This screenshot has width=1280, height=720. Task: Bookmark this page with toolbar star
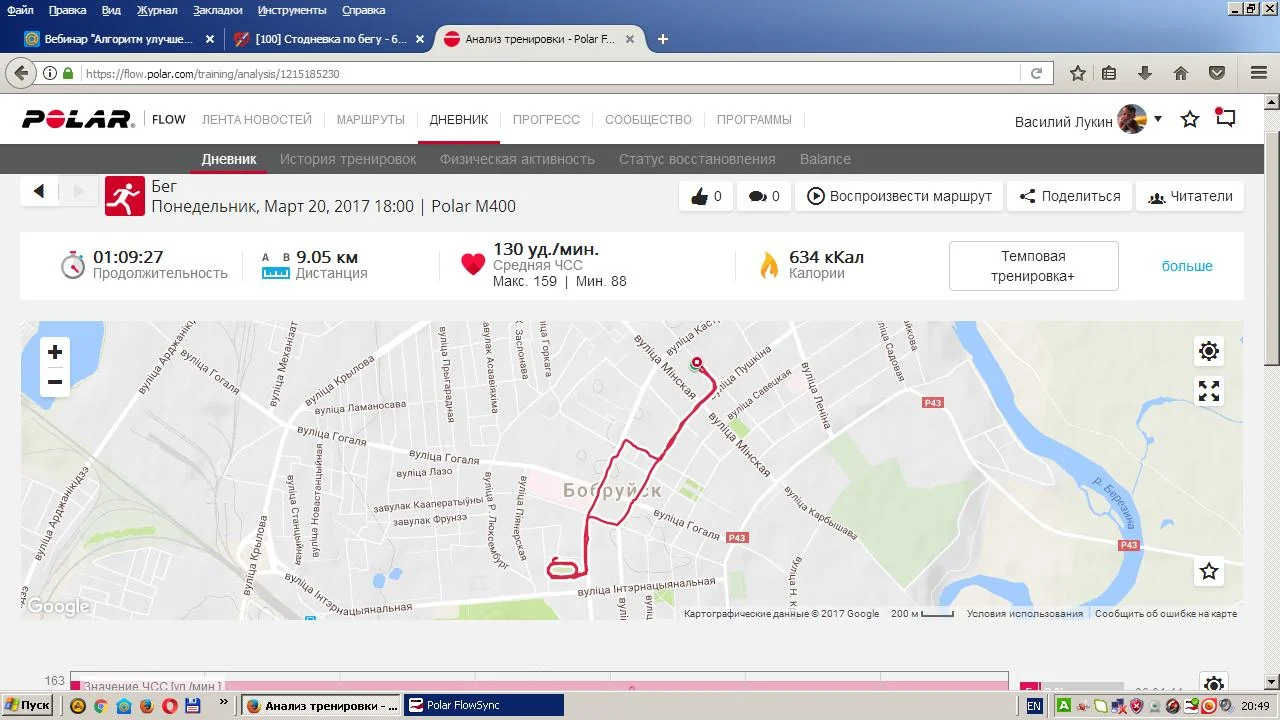(x=1078, y=73)
